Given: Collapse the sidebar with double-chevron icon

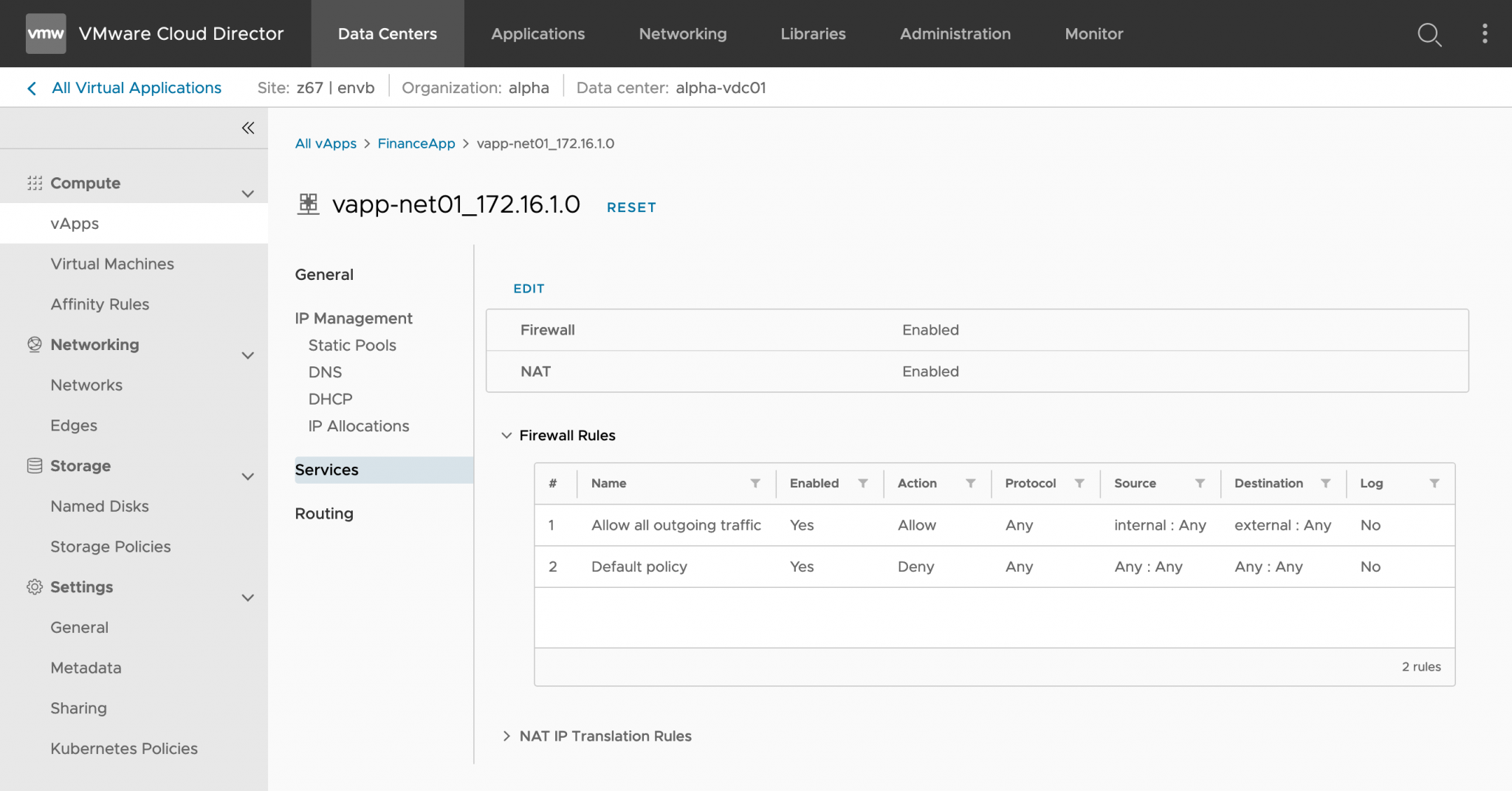Looking at the screenshot, I should [x=249, y=127].
